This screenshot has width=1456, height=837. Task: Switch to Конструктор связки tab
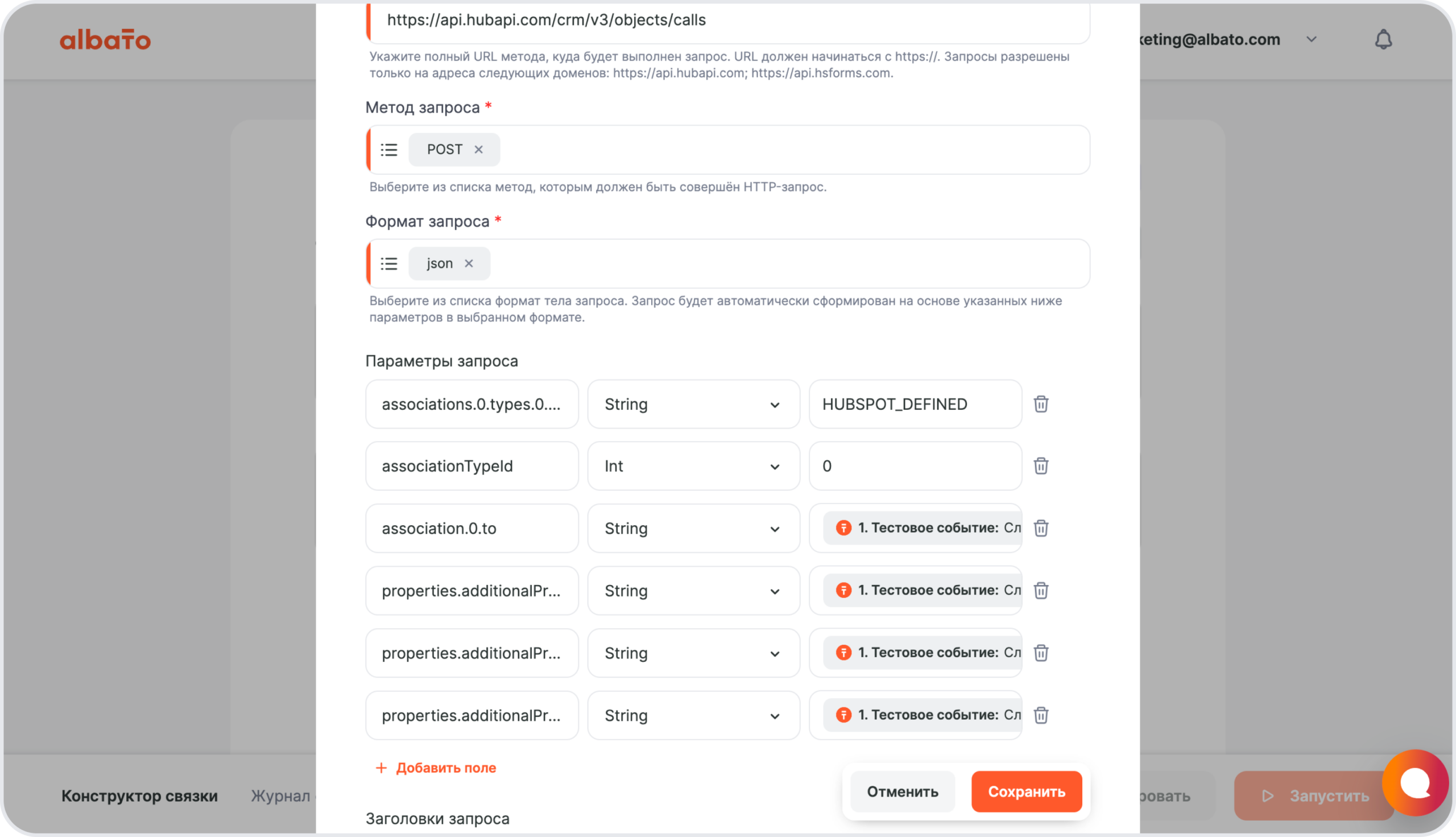[139, 795]
